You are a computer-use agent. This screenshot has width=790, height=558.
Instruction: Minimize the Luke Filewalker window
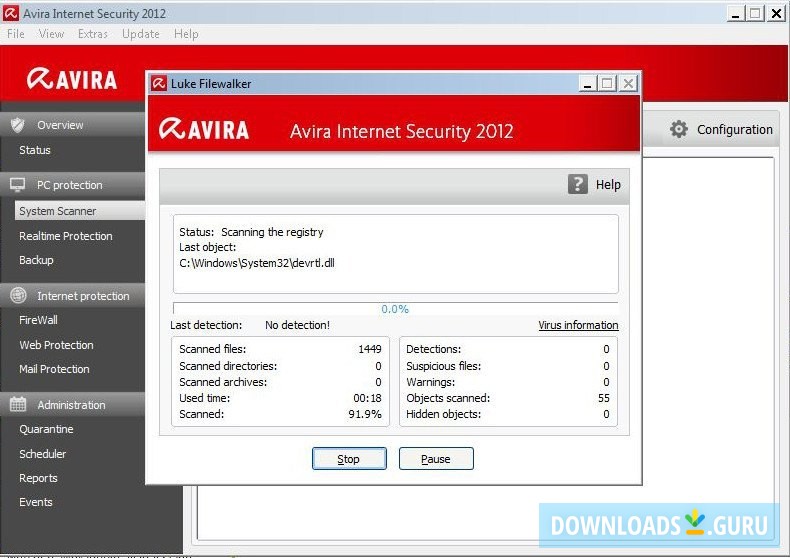click(587, 83)
